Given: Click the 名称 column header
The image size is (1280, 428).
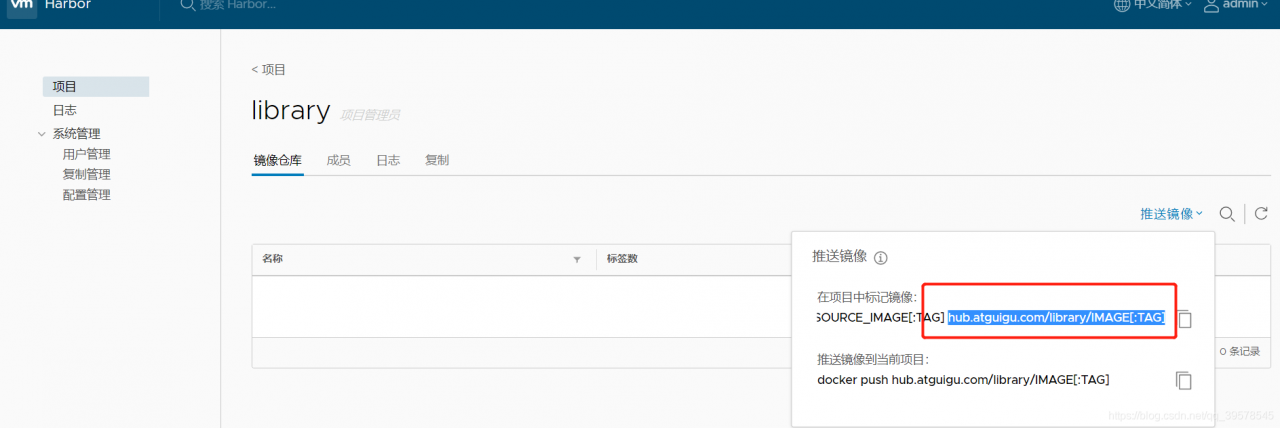Looking at the screenshot, I should click(272, 258).
